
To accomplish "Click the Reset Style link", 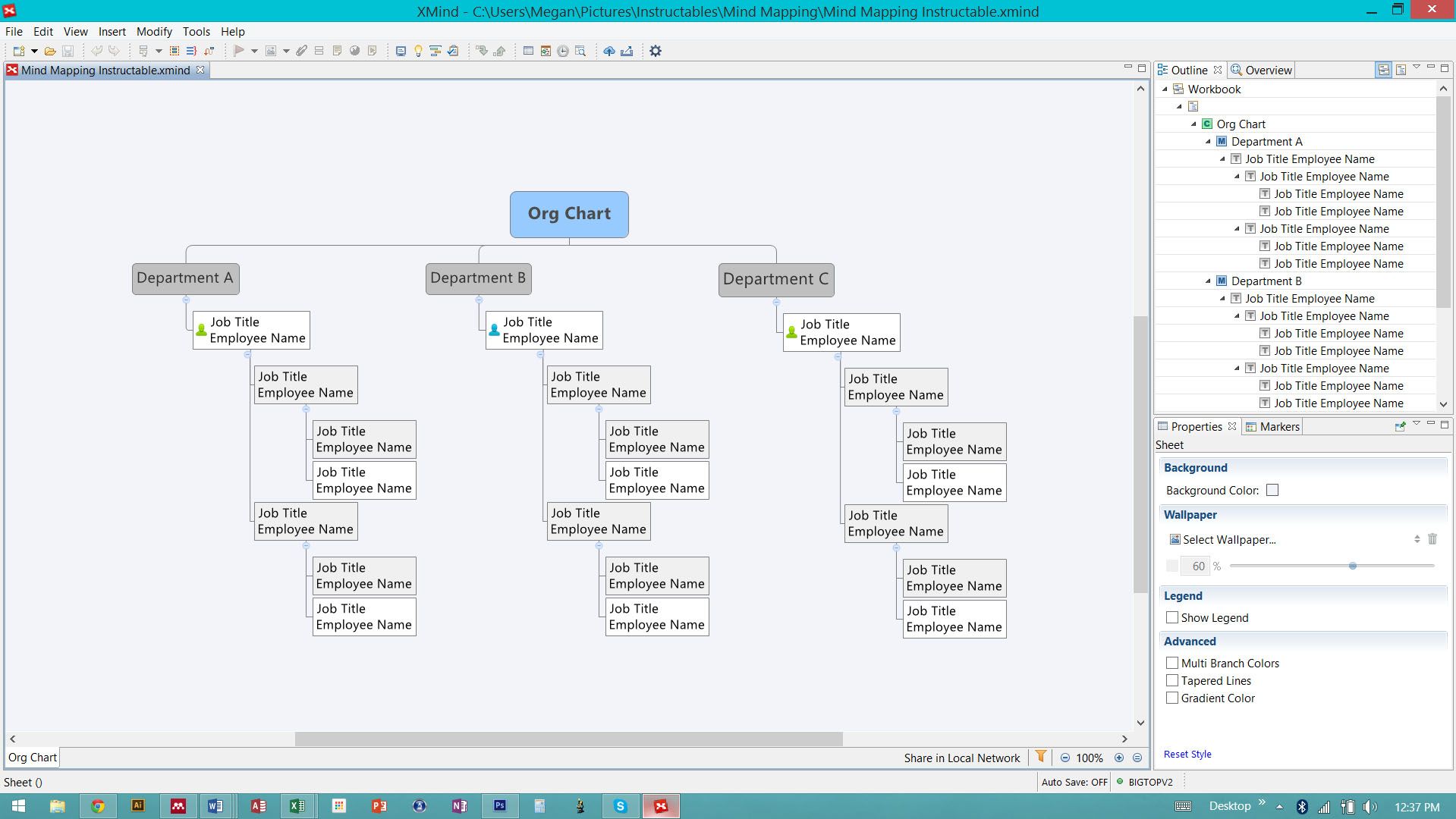I will coord(1187,754).
